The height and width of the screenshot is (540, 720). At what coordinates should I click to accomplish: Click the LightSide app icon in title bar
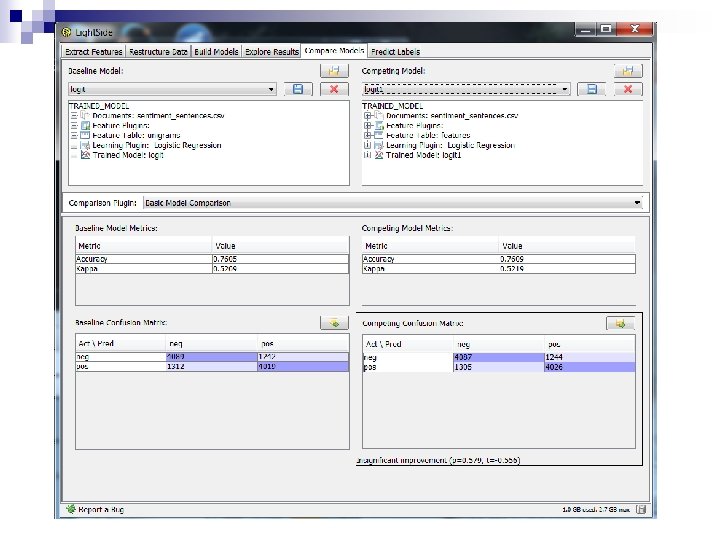pos(67,32)
